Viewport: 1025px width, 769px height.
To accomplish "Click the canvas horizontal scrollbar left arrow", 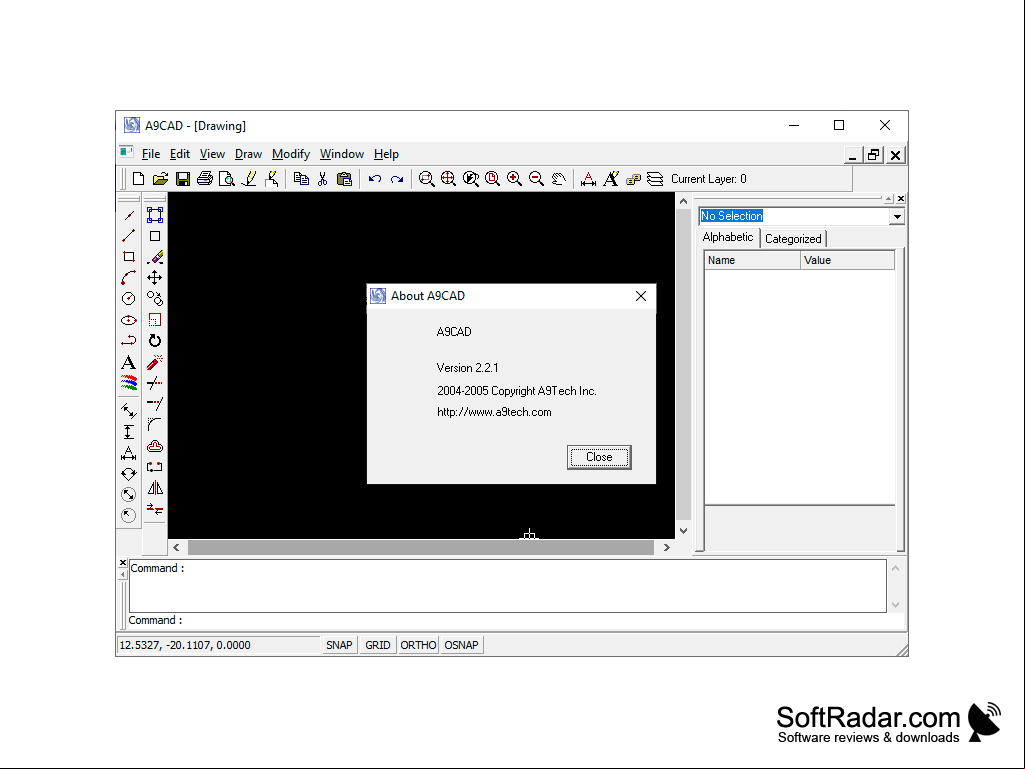I will click(176, 547).
